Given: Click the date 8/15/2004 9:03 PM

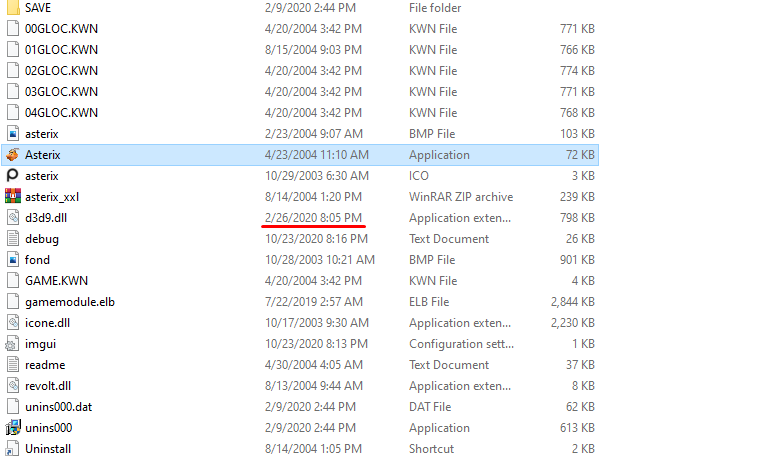Looking at the screenshot, I should (313, 50).
